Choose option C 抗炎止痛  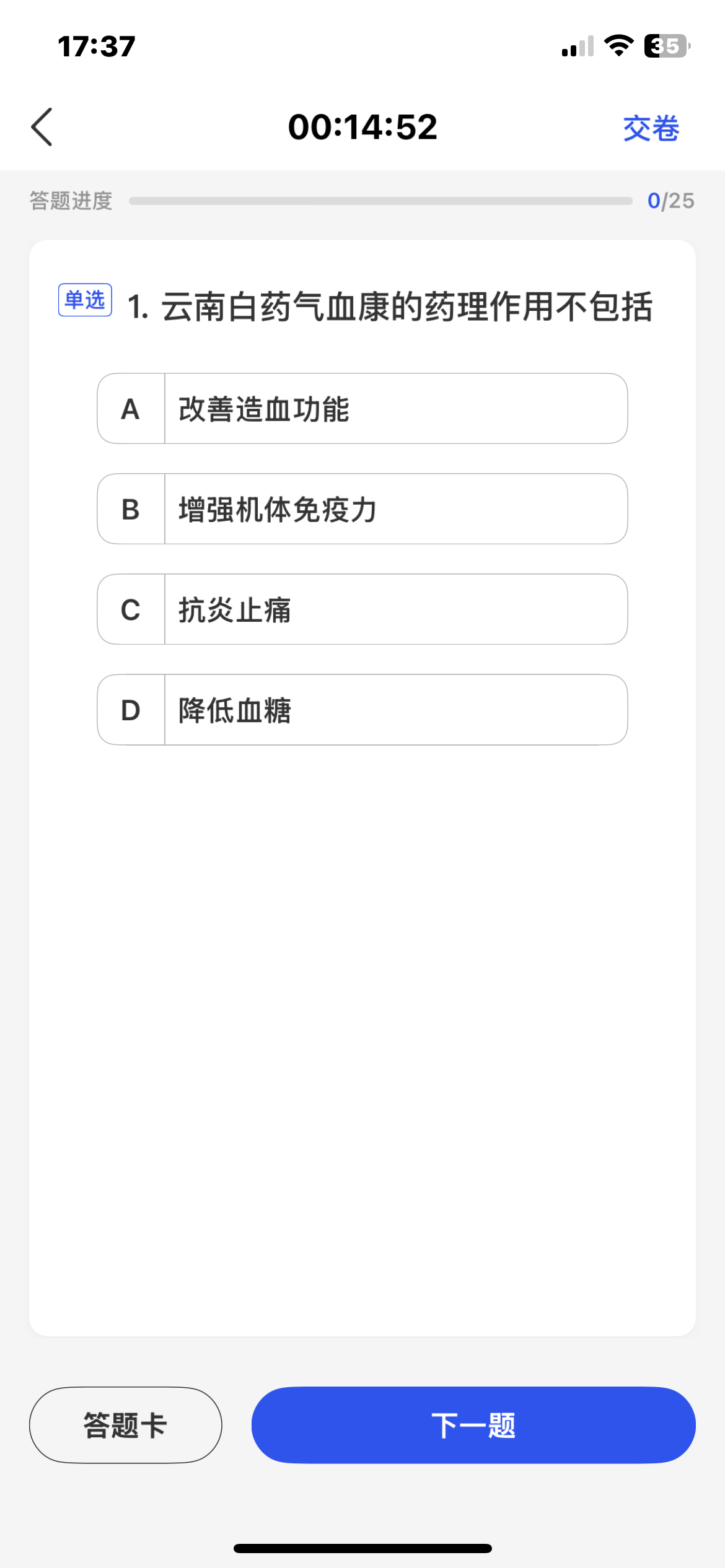click(x=395, y=609)
